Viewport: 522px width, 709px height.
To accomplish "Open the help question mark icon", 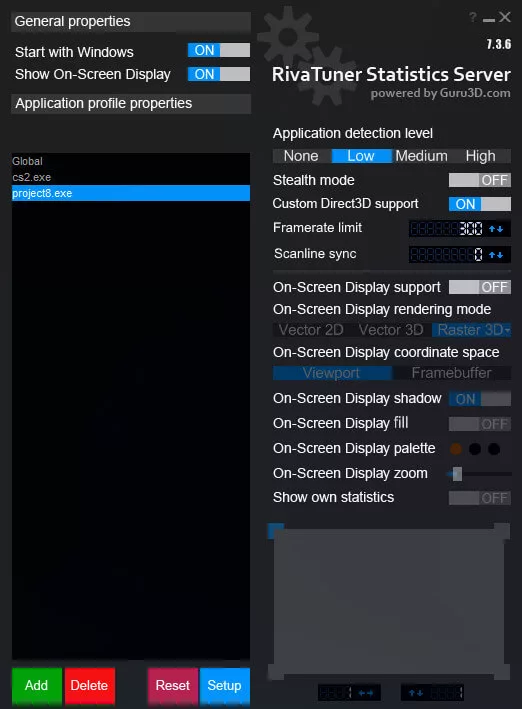I will (x=473, y=18).
